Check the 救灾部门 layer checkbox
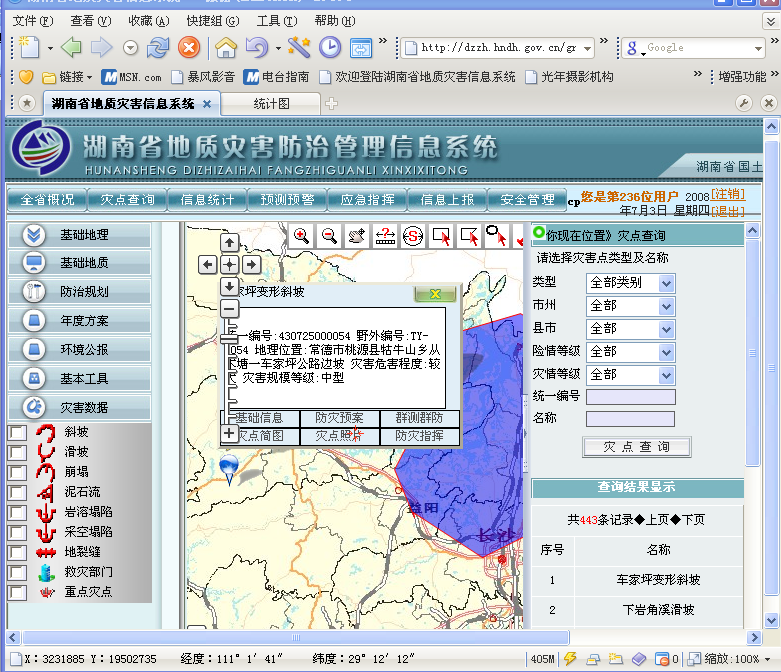Viewport: 781px width, 672px height. [x=17, y=572]
